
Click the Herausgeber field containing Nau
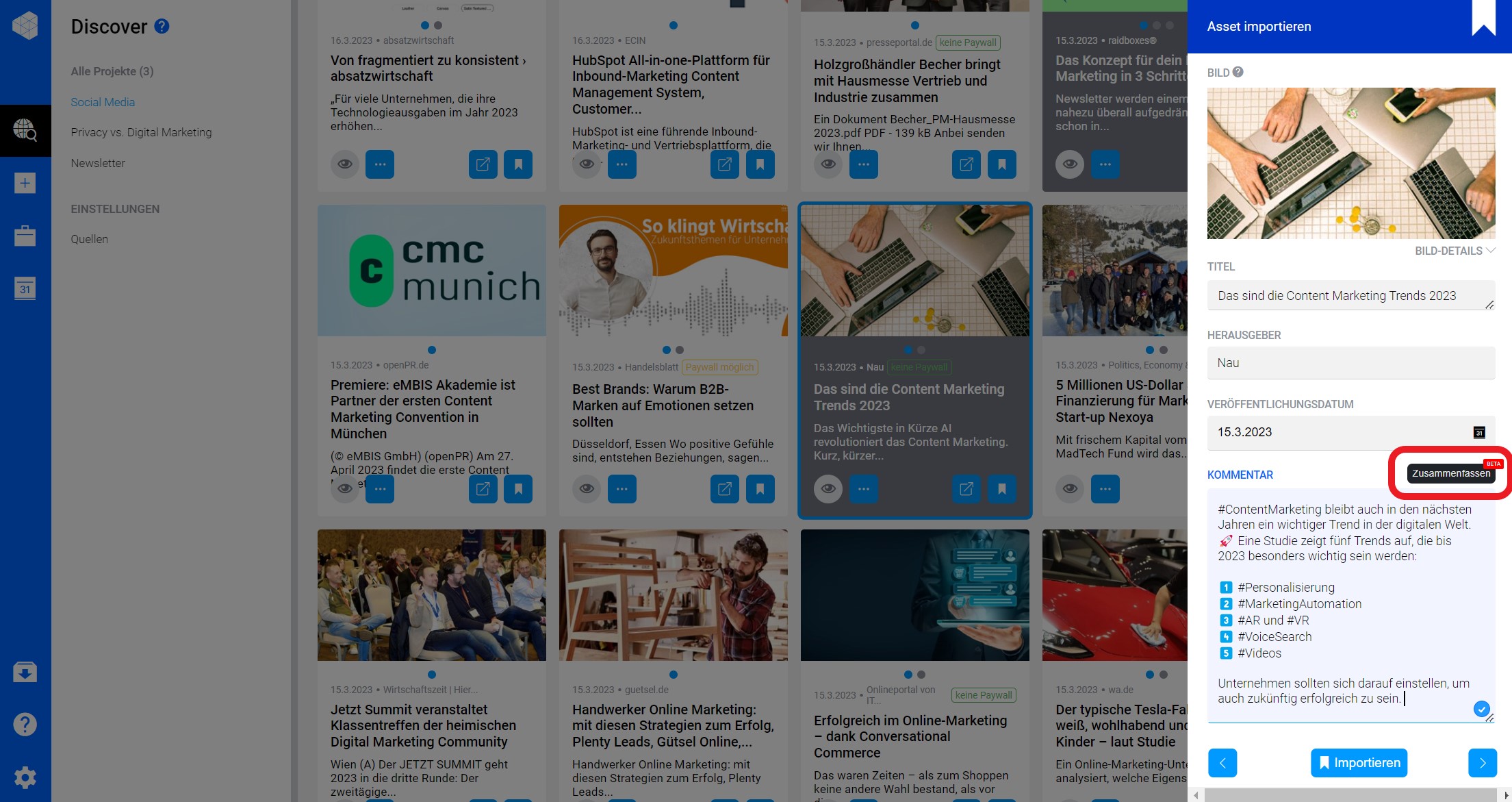tap(1351, 363)
